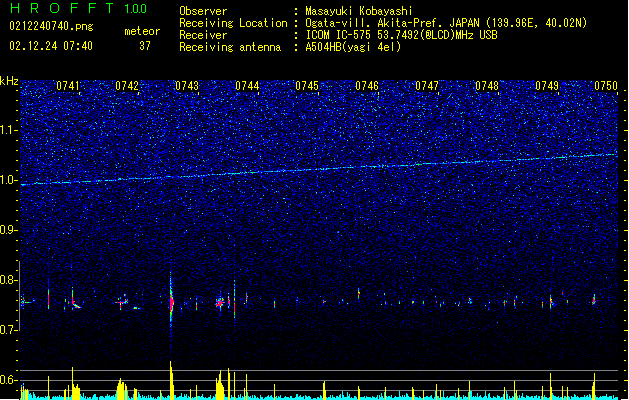Click the 0.6 kHz axis label

[9, 380]
